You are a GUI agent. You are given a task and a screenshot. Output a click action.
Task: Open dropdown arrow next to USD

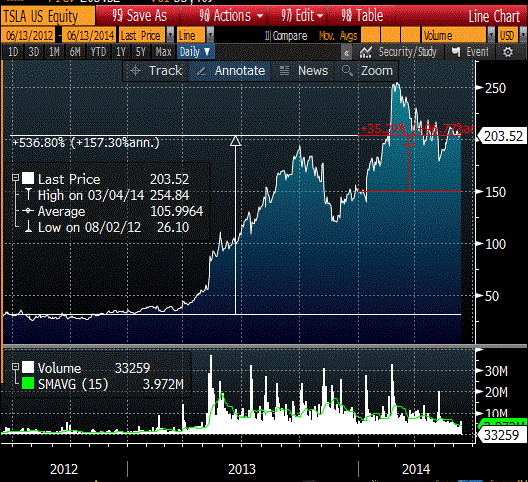523,35
